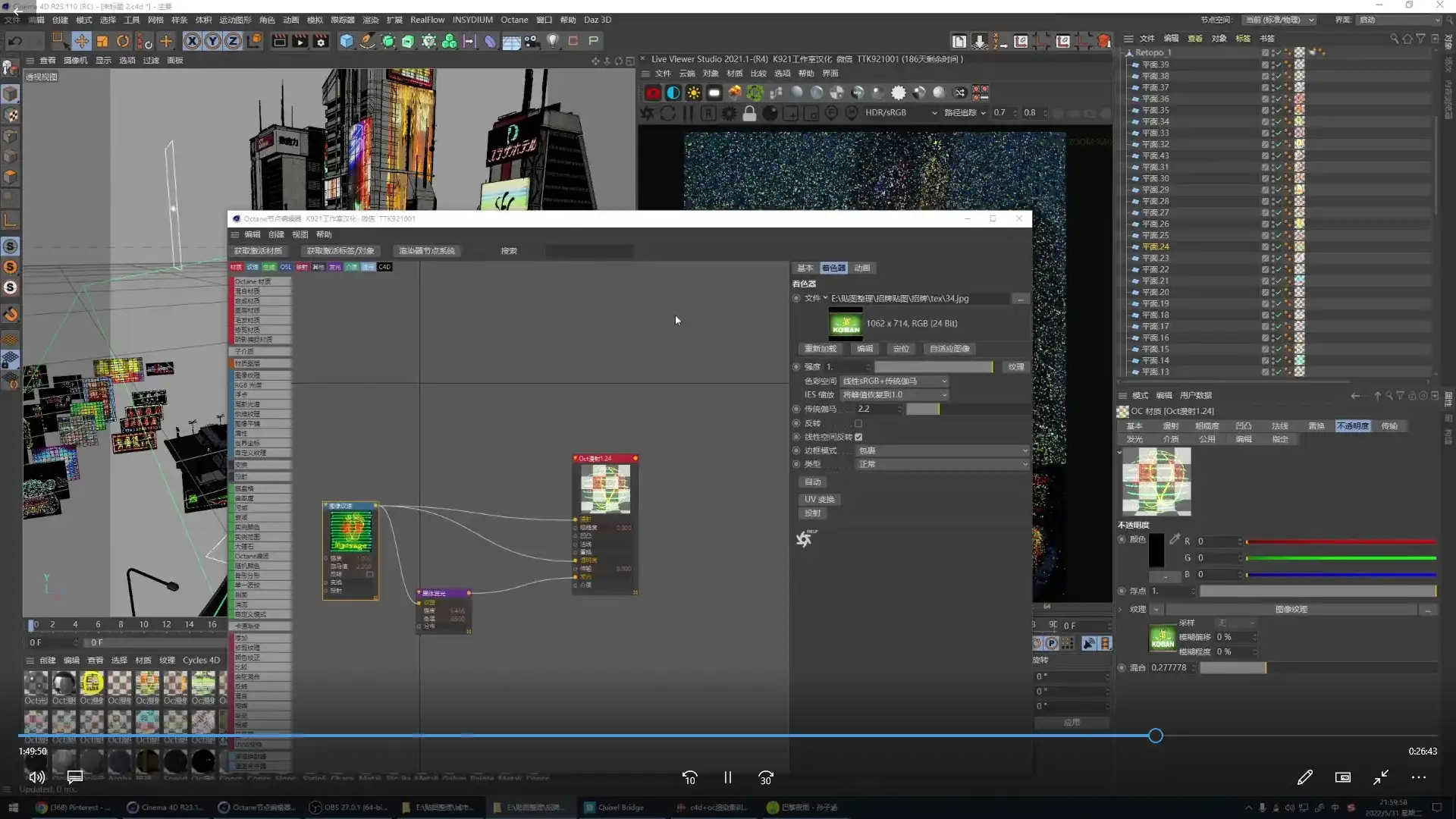Click the X axis lock icon
The height and width of the screenshot is (819, 1456).
[192, 41]
